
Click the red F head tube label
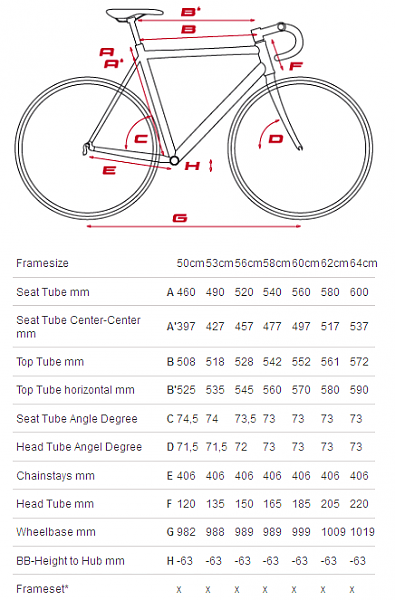(x=296, y=66)
